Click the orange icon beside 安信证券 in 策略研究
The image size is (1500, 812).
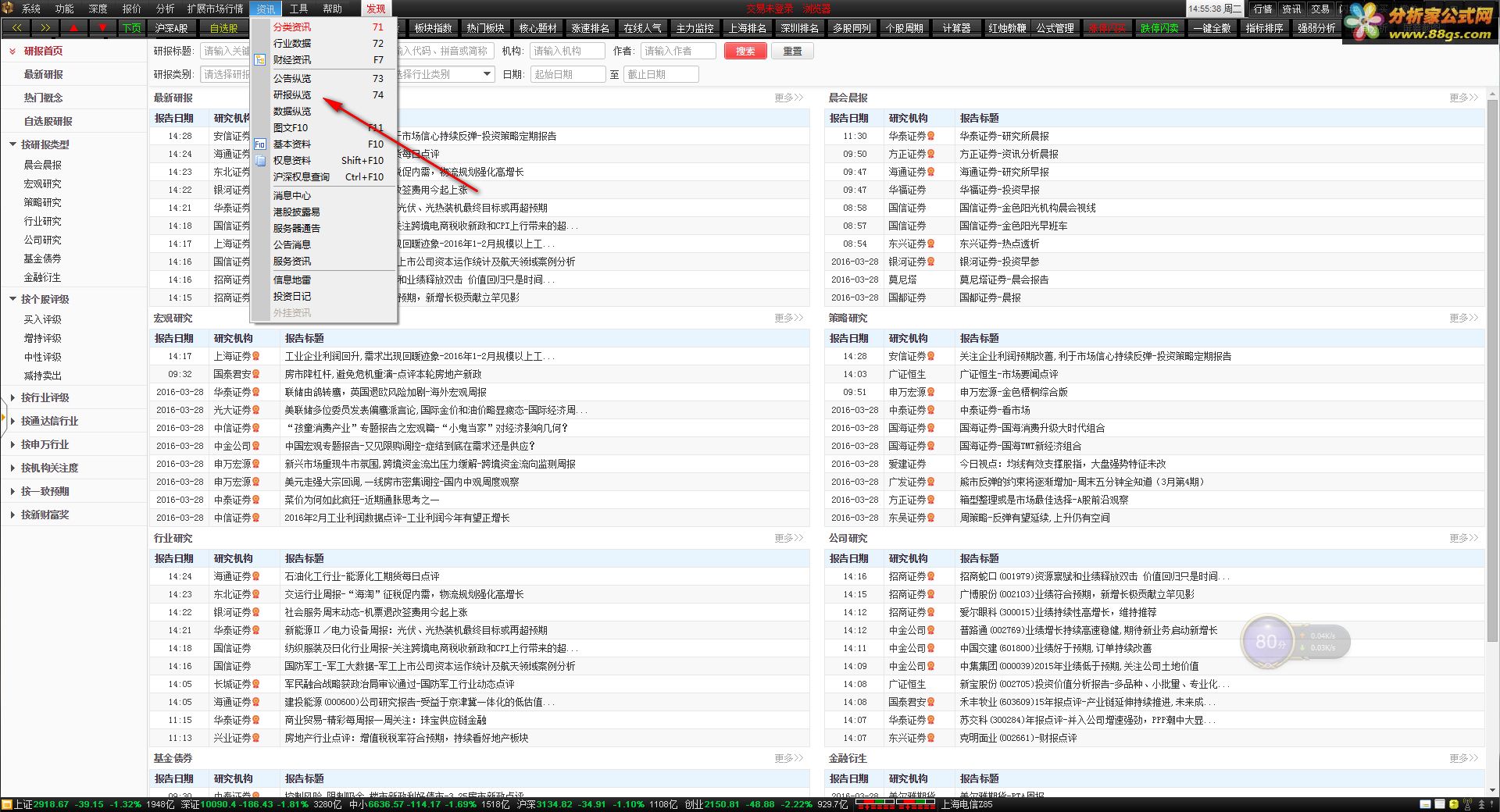click(x=930, y=356)
